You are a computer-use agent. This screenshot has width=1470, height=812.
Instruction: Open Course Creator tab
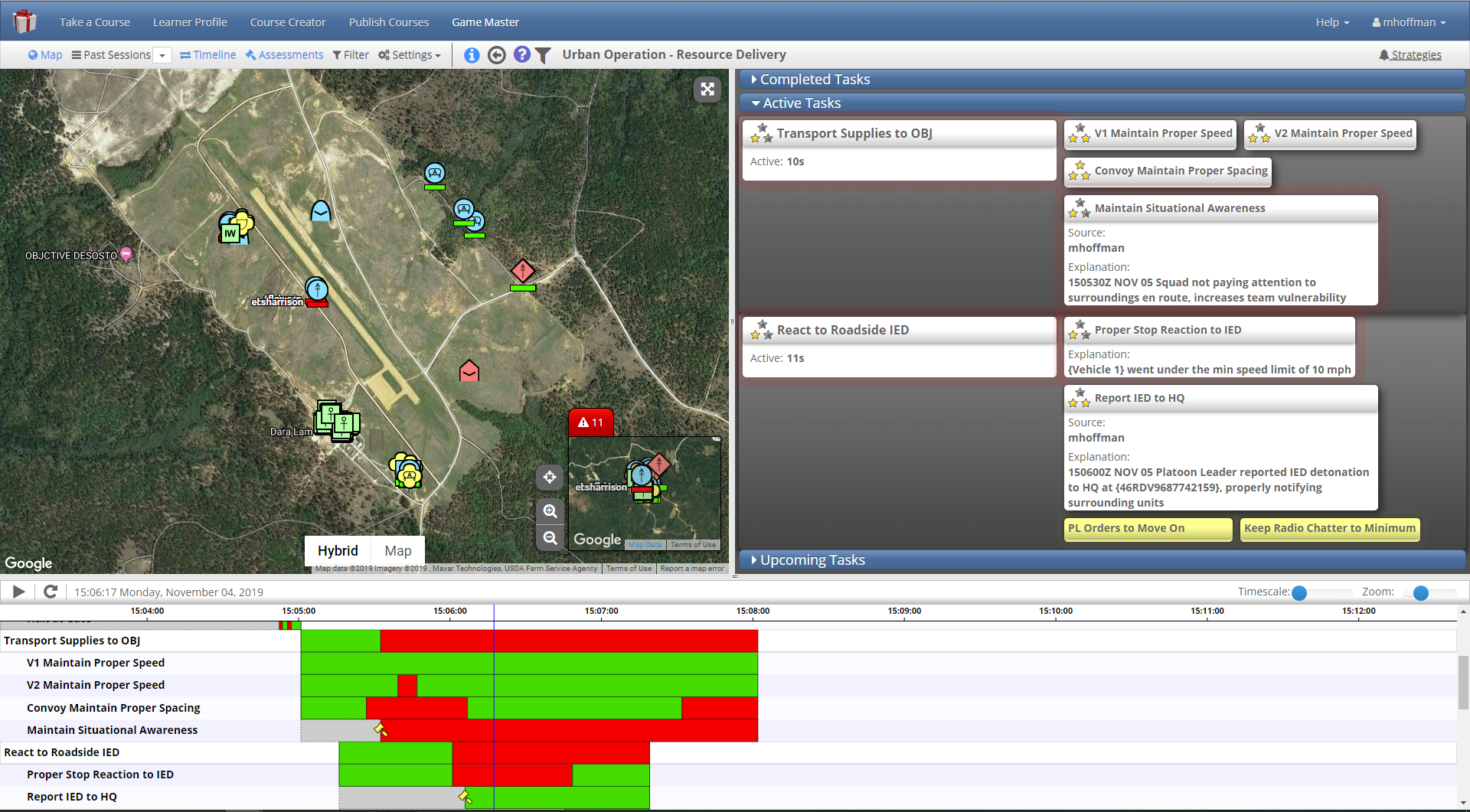tap(288, 22)
